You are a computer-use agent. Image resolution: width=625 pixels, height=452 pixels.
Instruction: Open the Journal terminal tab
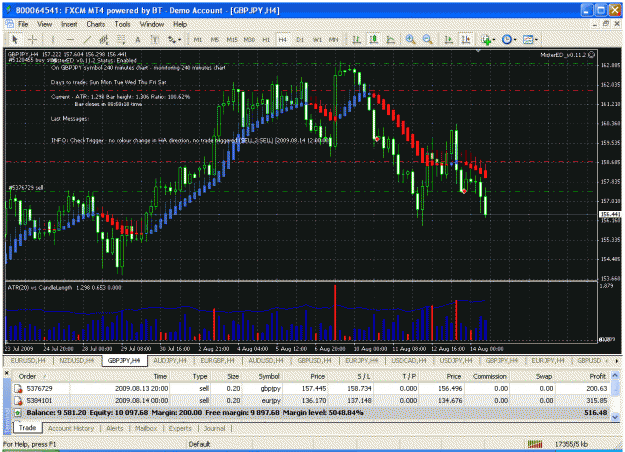(214, 428)
